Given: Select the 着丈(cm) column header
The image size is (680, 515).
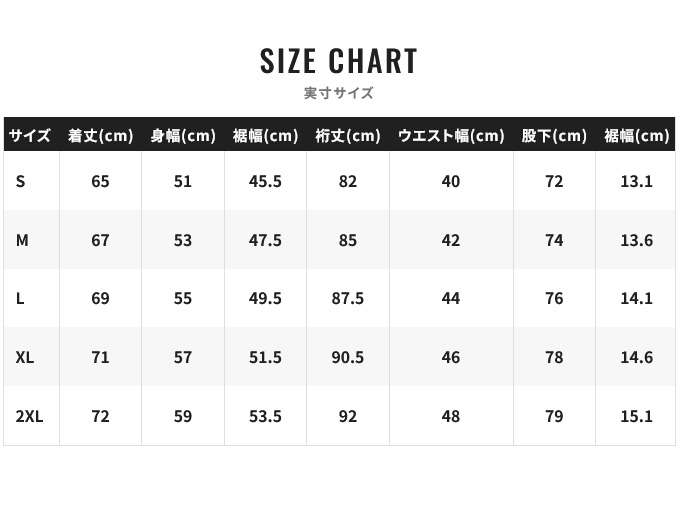Looking at the screenshot, I should (100, 136).
